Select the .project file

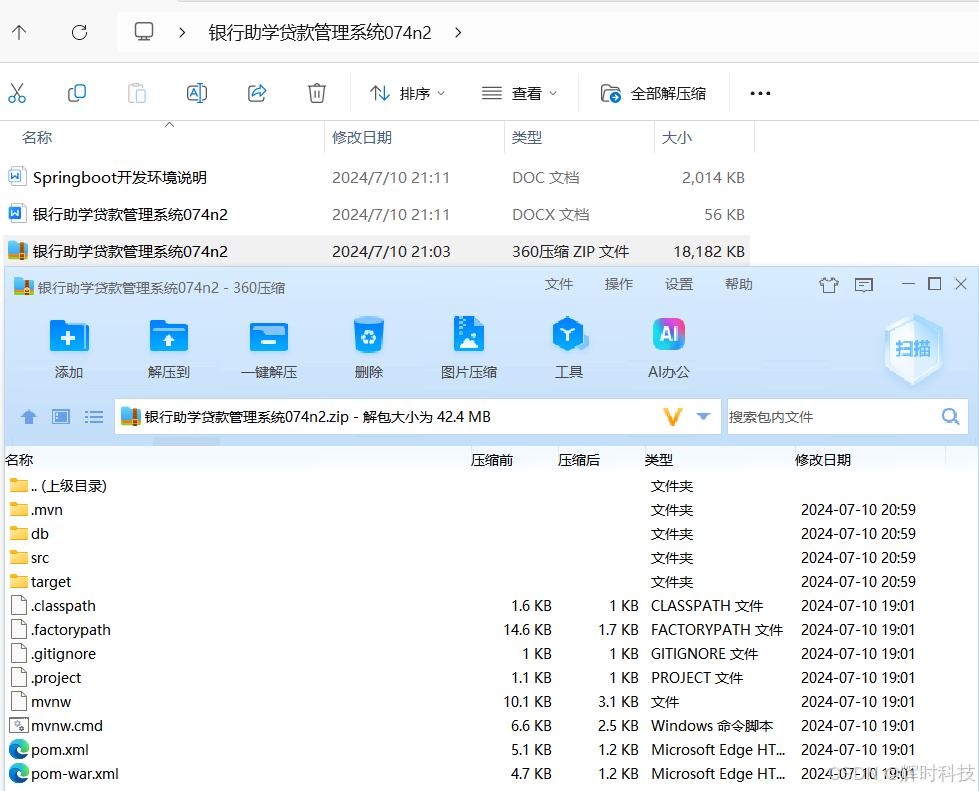pos(46,677)
